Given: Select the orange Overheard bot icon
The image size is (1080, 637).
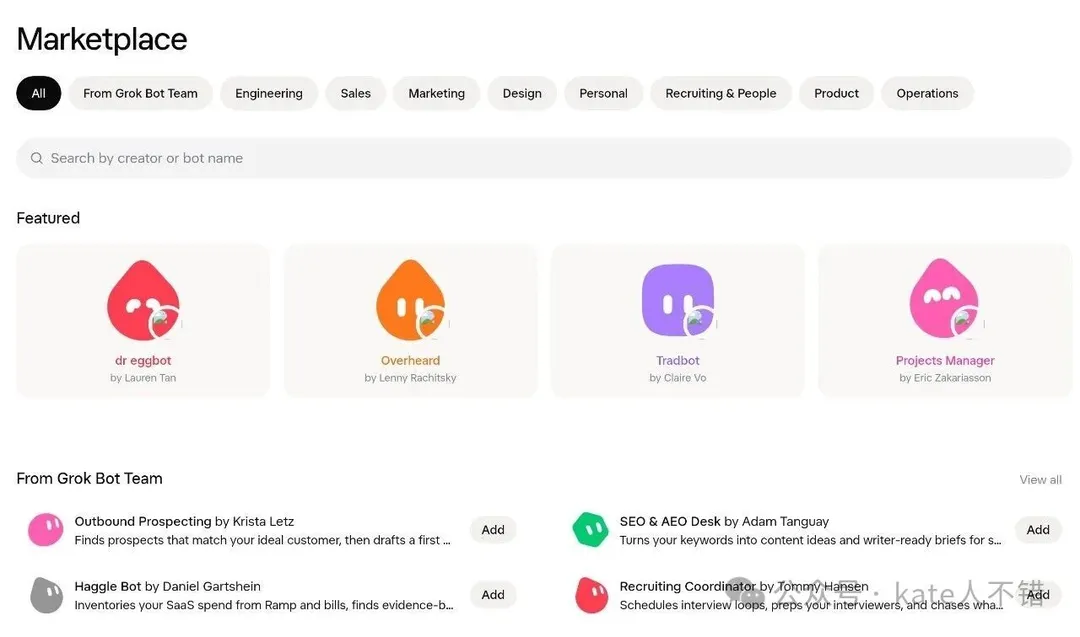Looking at the screenshot, I should (411, 300).
